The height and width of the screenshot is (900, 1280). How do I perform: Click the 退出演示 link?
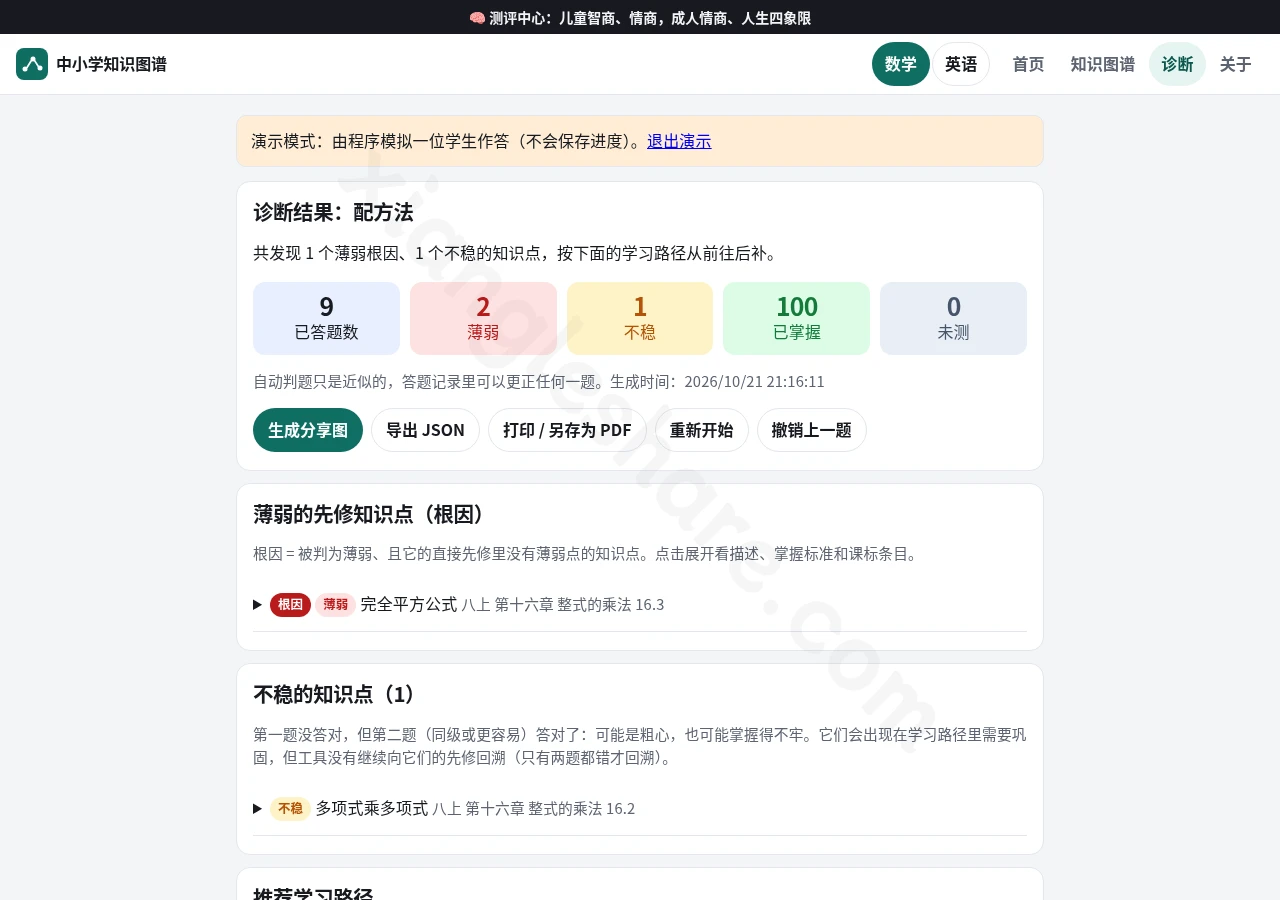click(x=679, y=141)
